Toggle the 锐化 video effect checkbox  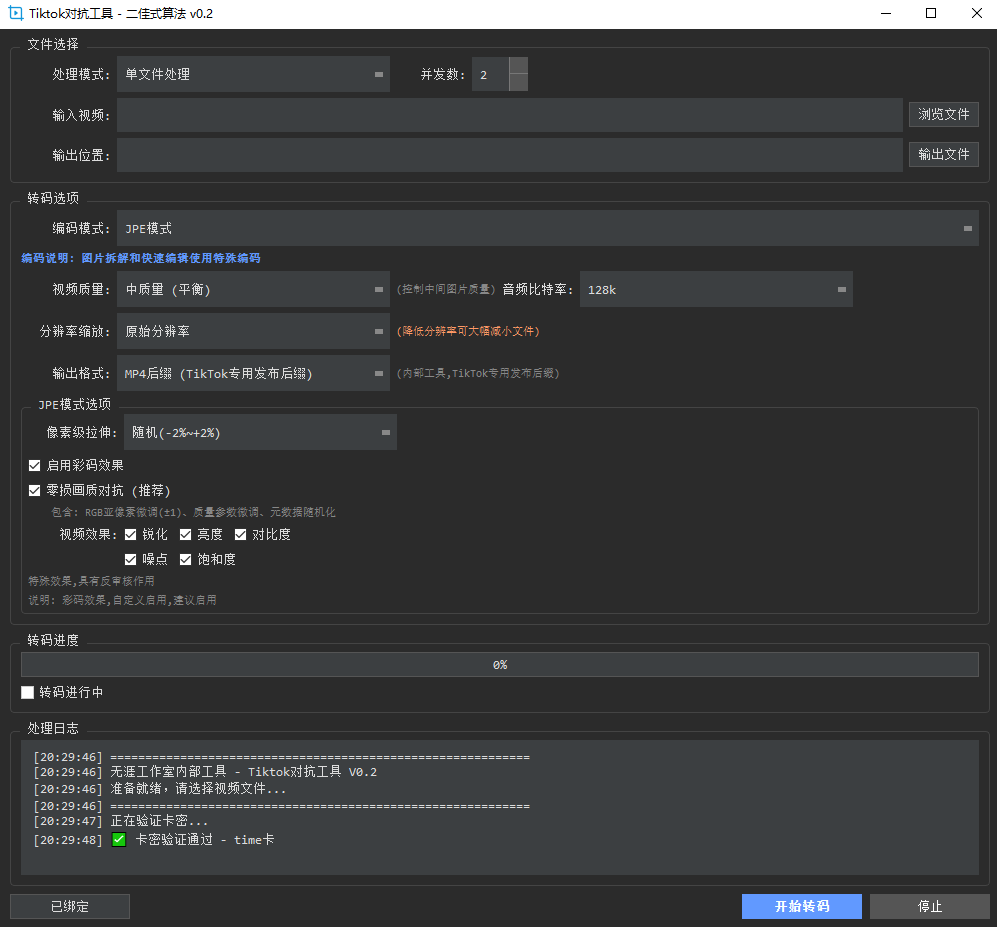point(131,535)
